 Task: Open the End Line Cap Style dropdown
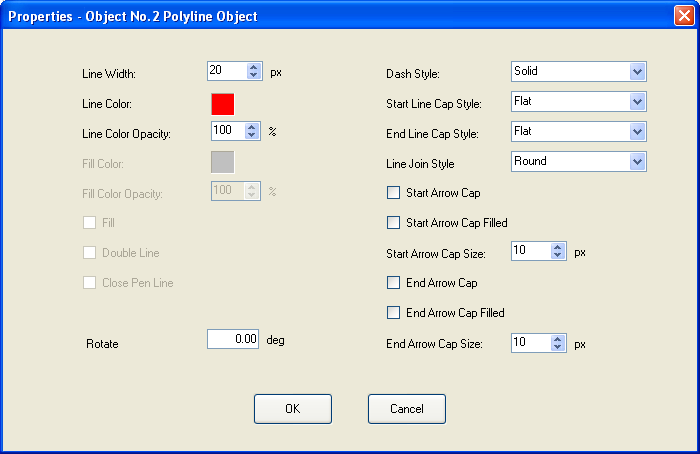click(x=637, y=132)
